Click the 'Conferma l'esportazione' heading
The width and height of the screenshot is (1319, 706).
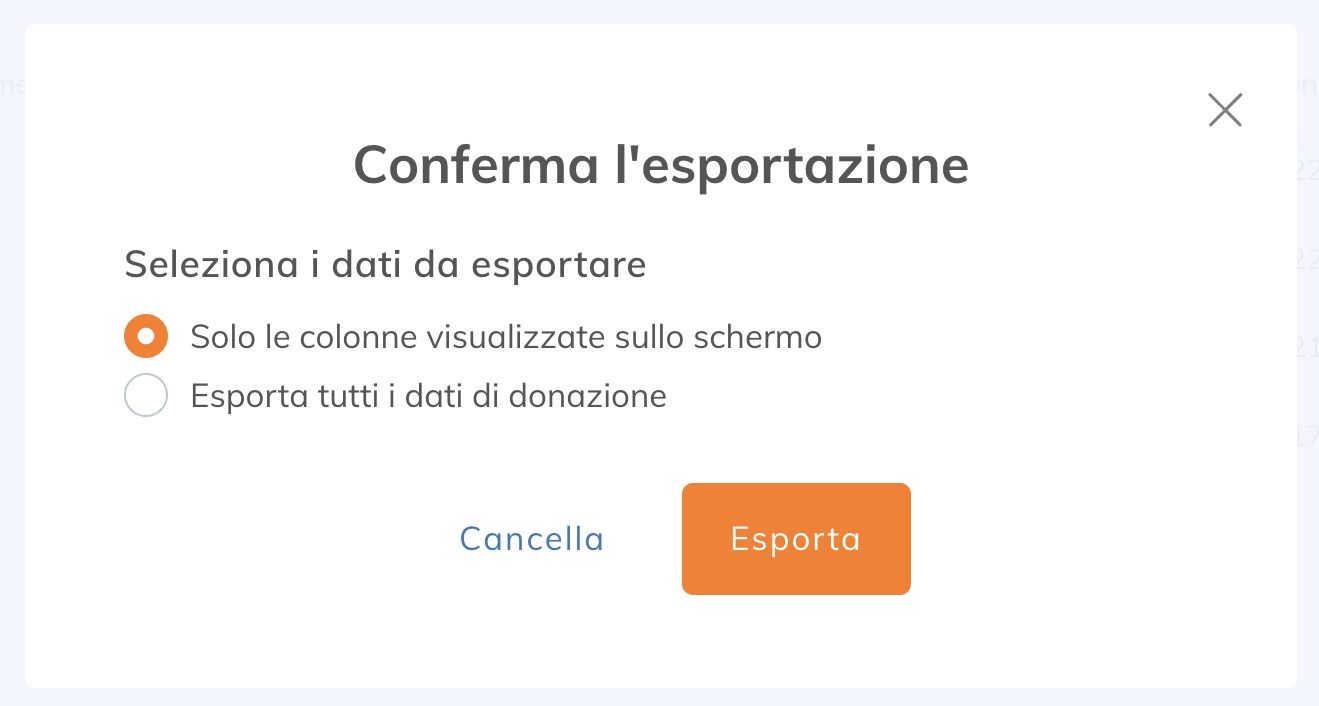661,165
